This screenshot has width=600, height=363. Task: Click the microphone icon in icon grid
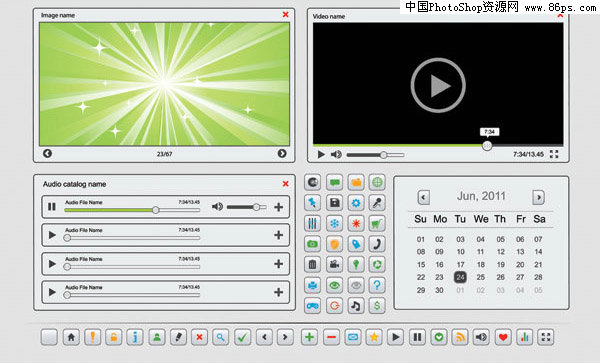[377, 203]
